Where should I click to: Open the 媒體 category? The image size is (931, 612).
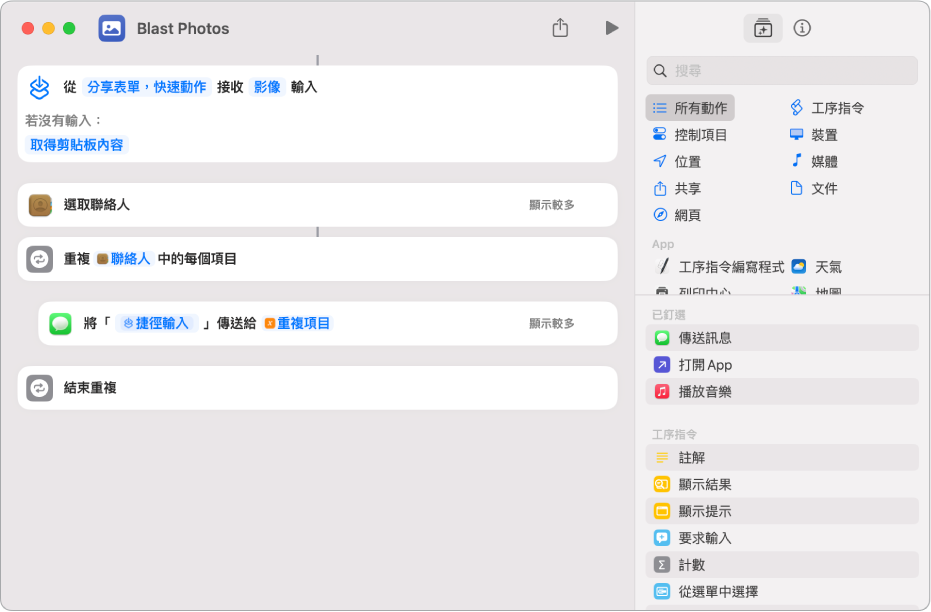813,161
